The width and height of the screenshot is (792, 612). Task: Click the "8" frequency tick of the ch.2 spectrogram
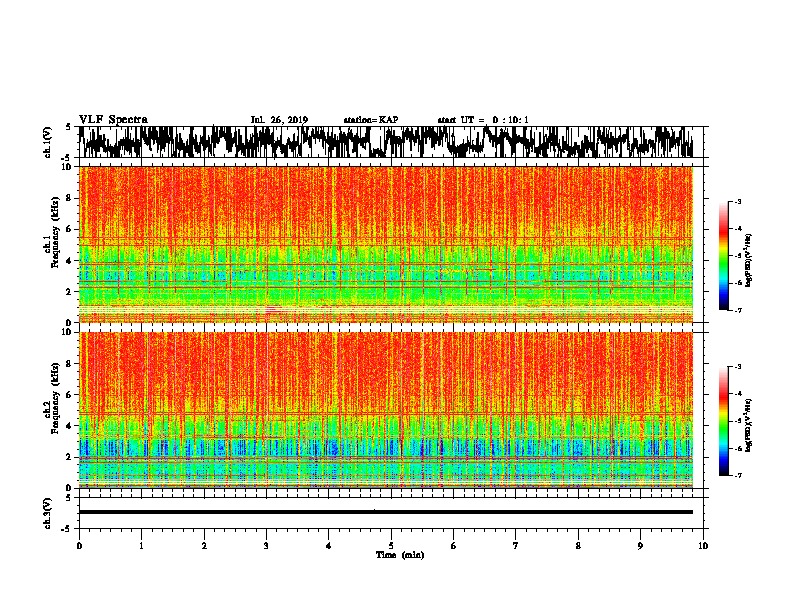70,363
